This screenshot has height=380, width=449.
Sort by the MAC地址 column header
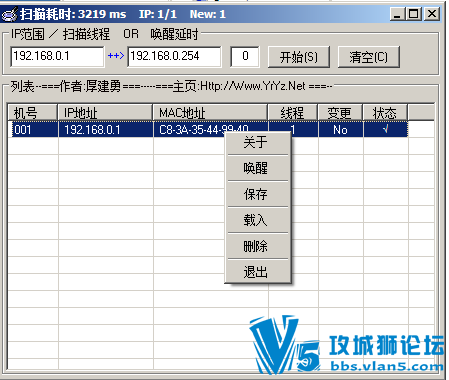tap(210, 113)
